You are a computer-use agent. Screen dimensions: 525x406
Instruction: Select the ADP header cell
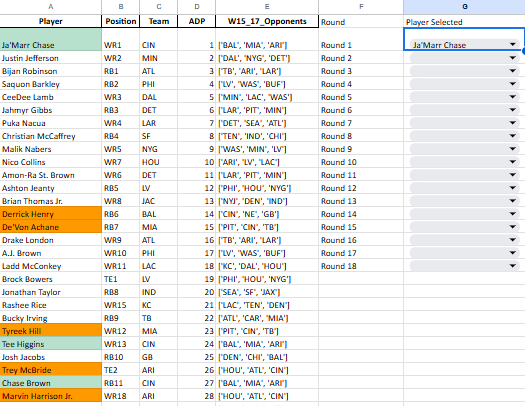click(197, 21)
